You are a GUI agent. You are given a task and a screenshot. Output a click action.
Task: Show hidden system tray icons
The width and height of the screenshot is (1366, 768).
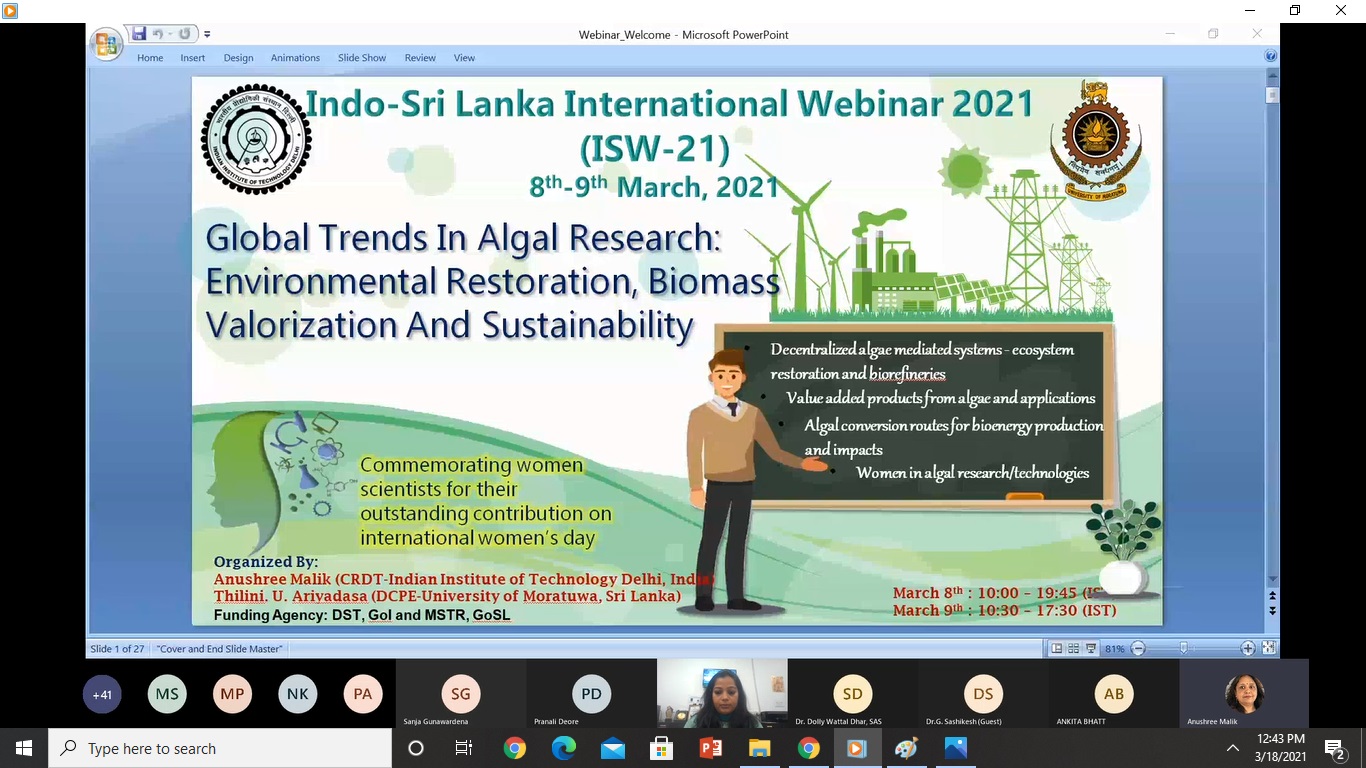point(1232,748)
